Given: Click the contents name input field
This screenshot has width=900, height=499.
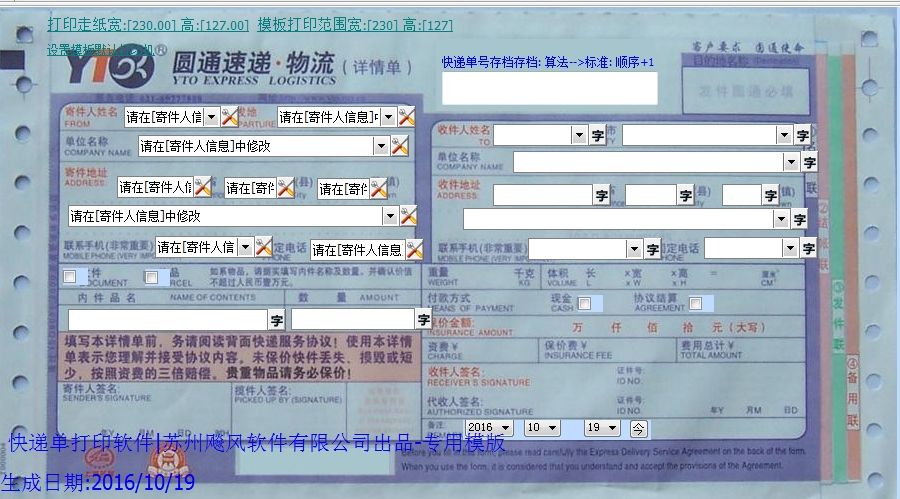Looking at the screenshot, I should 168,320.
